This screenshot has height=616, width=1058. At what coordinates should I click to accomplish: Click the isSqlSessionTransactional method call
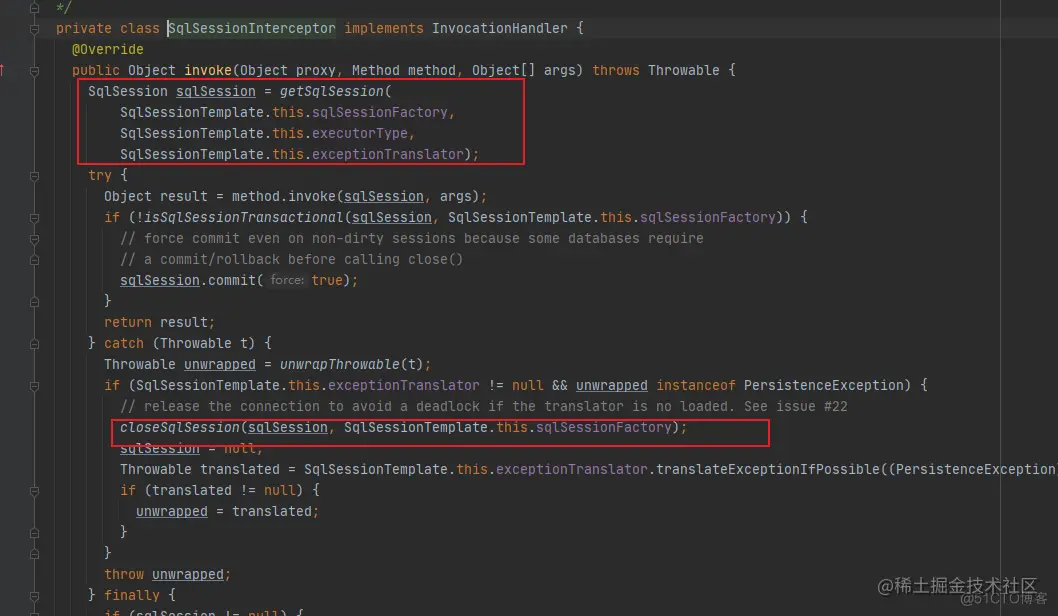pos(244,217)
